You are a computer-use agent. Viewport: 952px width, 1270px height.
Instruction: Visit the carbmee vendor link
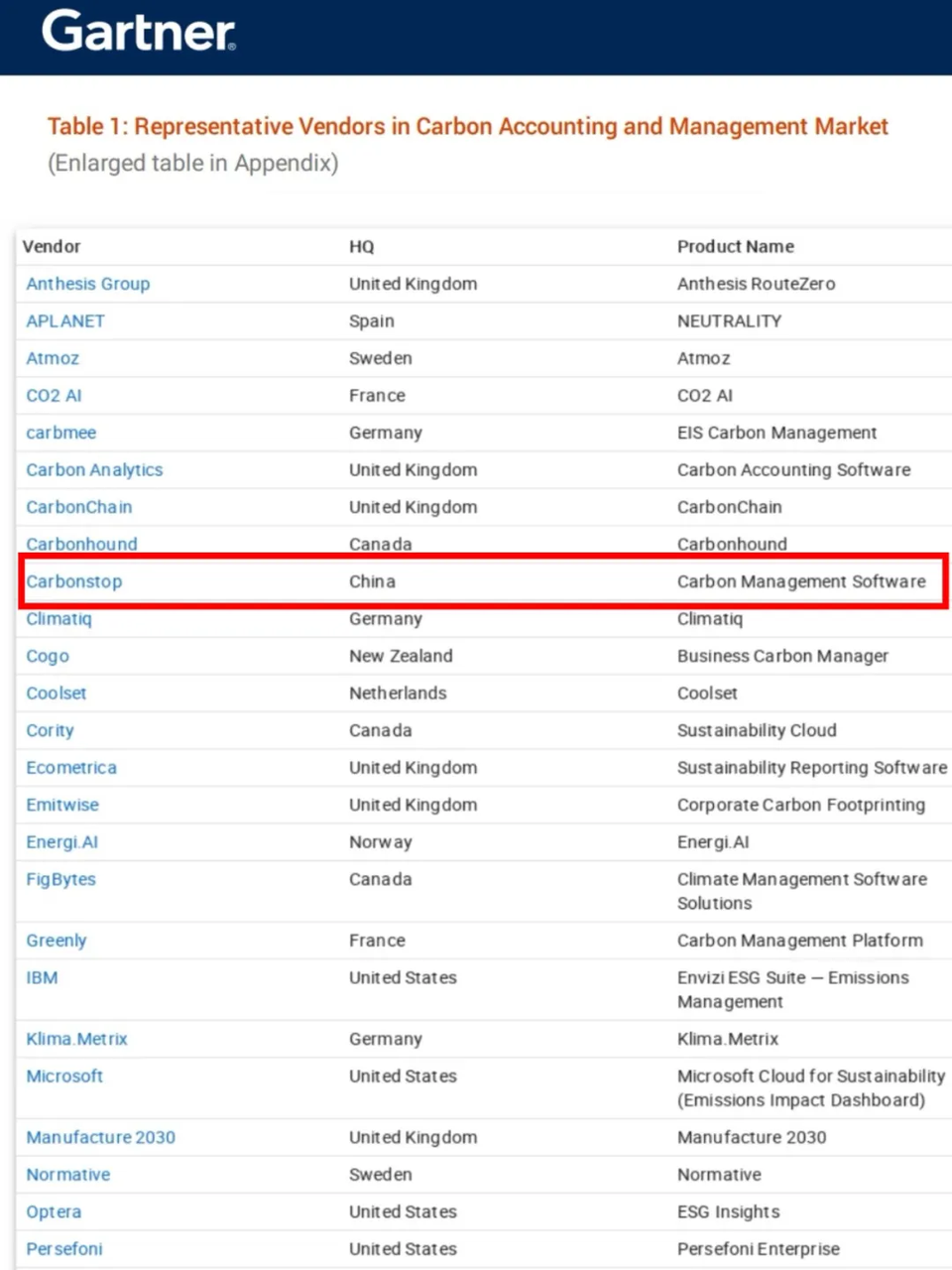pyautogui.click(x=60, y=433)
